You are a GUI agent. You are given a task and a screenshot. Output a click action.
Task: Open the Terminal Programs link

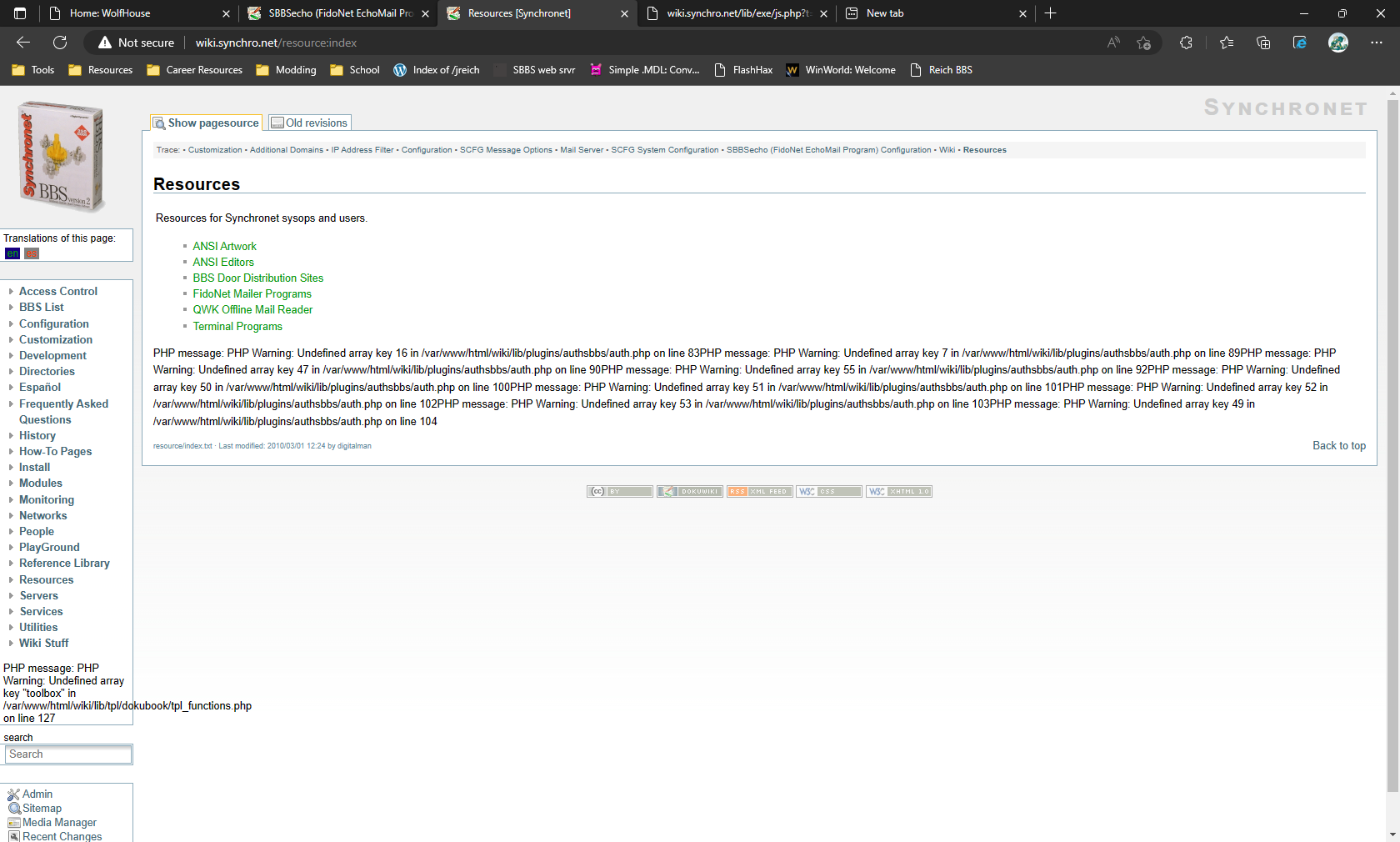click(x=237, y=326)
